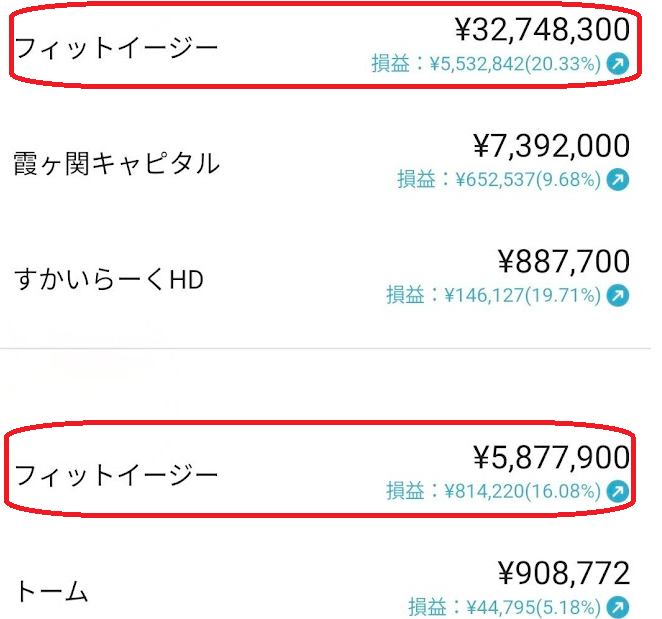
Task: Select the second フィットイージー holding name
Action: 116,475
